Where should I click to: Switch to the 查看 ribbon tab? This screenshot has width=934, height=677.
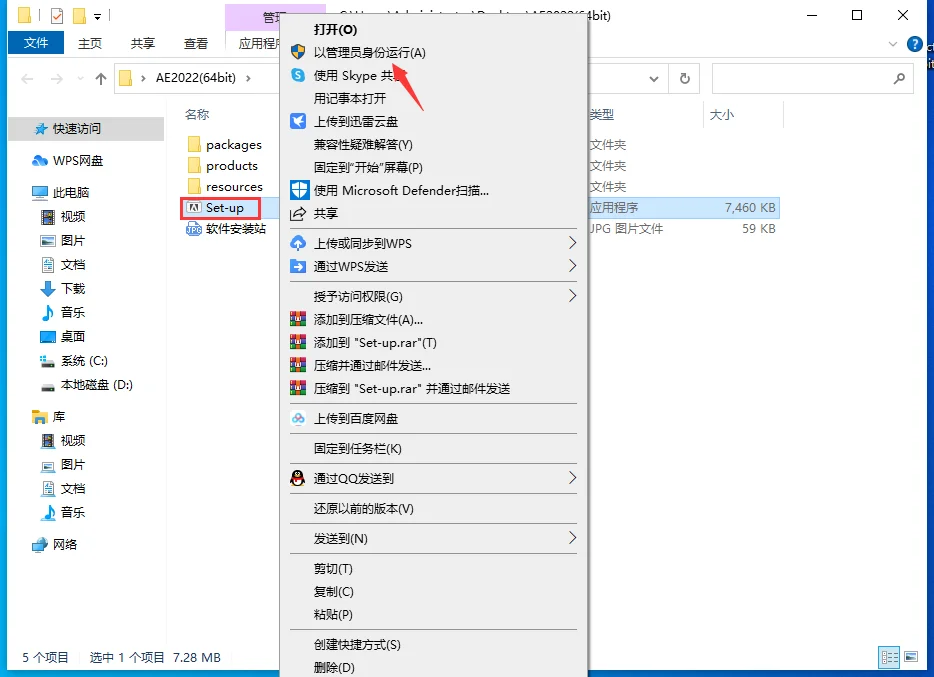tap(195, 43)
